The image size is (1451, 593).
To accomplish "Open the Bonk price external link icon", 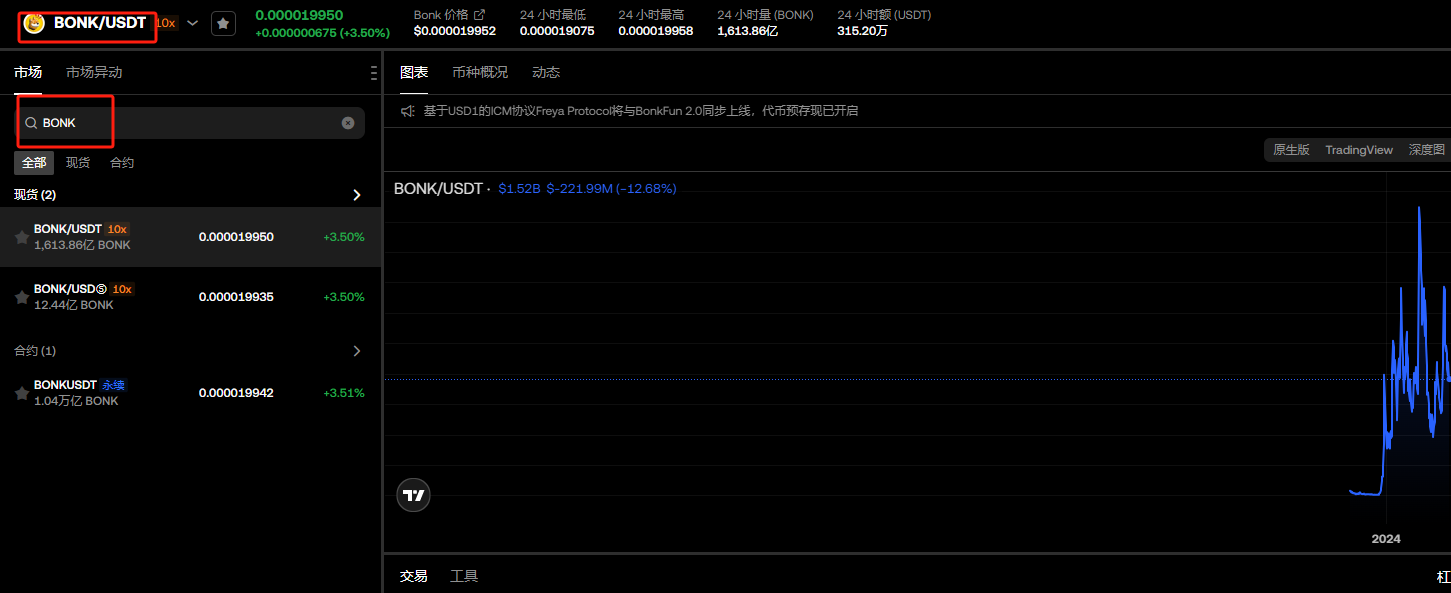I will click(x=479, y=15).
